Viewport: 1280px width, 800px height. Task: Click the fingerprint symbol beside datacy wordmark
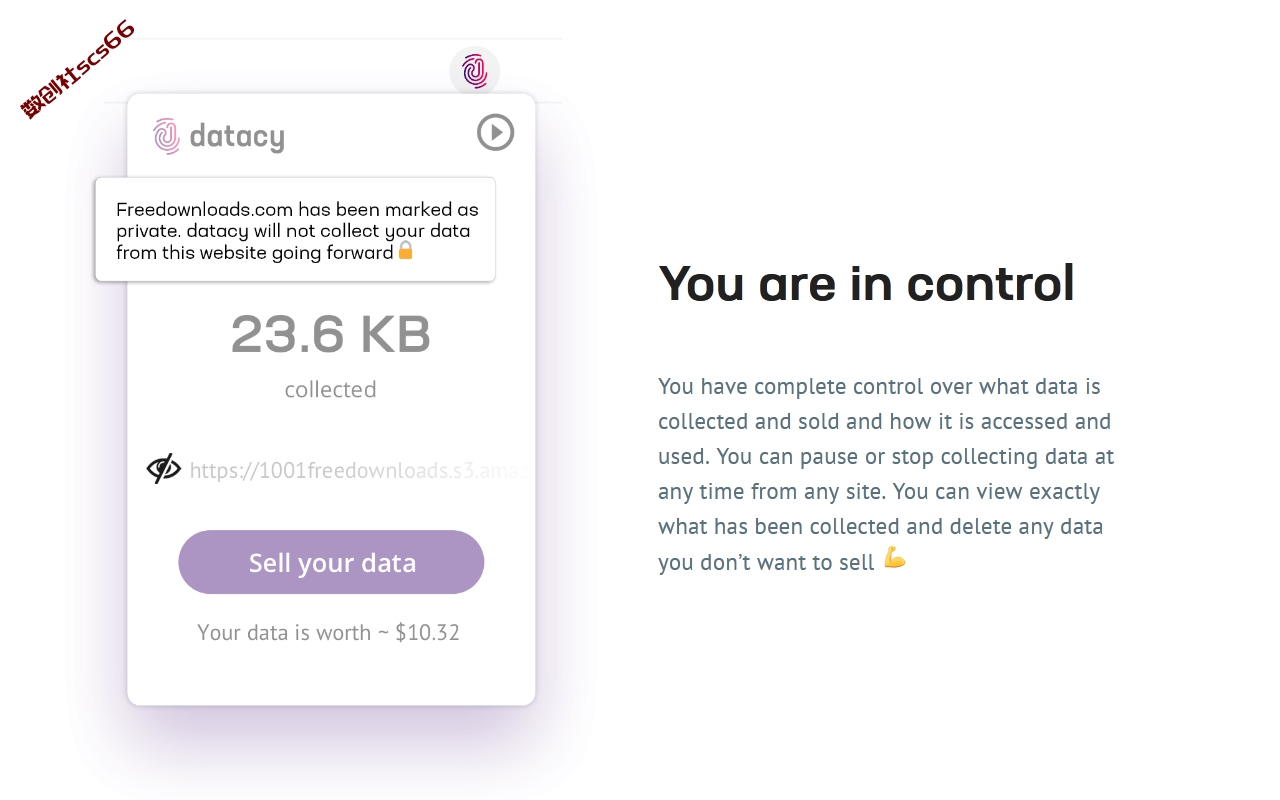(166, 136)
